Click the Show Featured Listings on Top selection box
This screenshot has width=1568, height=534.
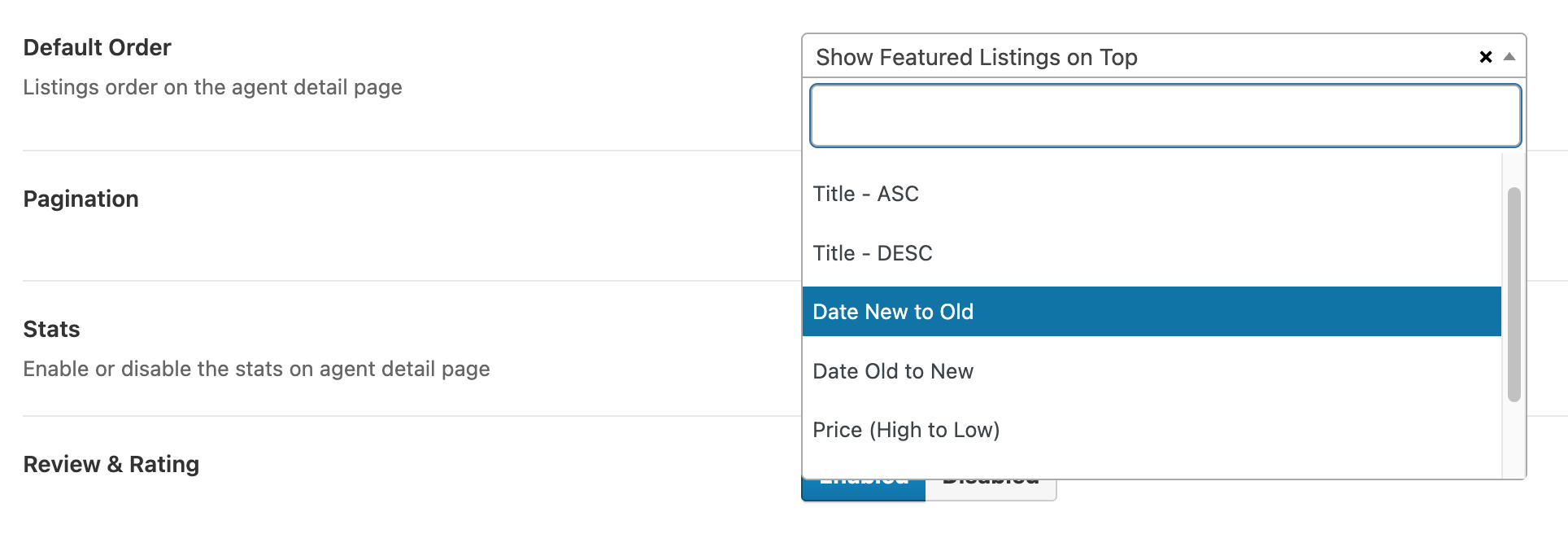(x=1164, y=56)
